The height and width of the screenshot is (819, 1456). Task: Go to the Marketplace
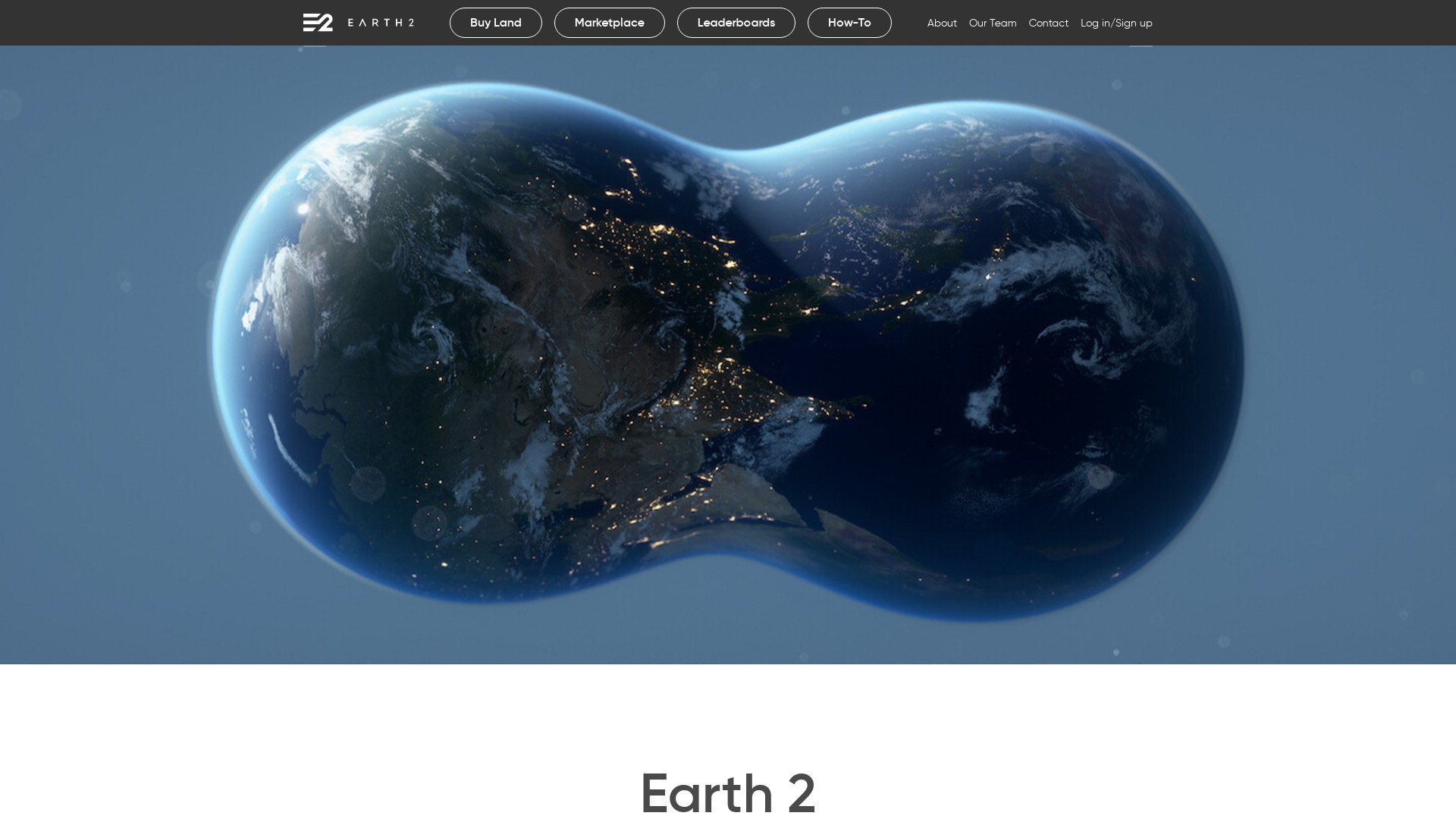pyautogui.click(x=610, y=23)
